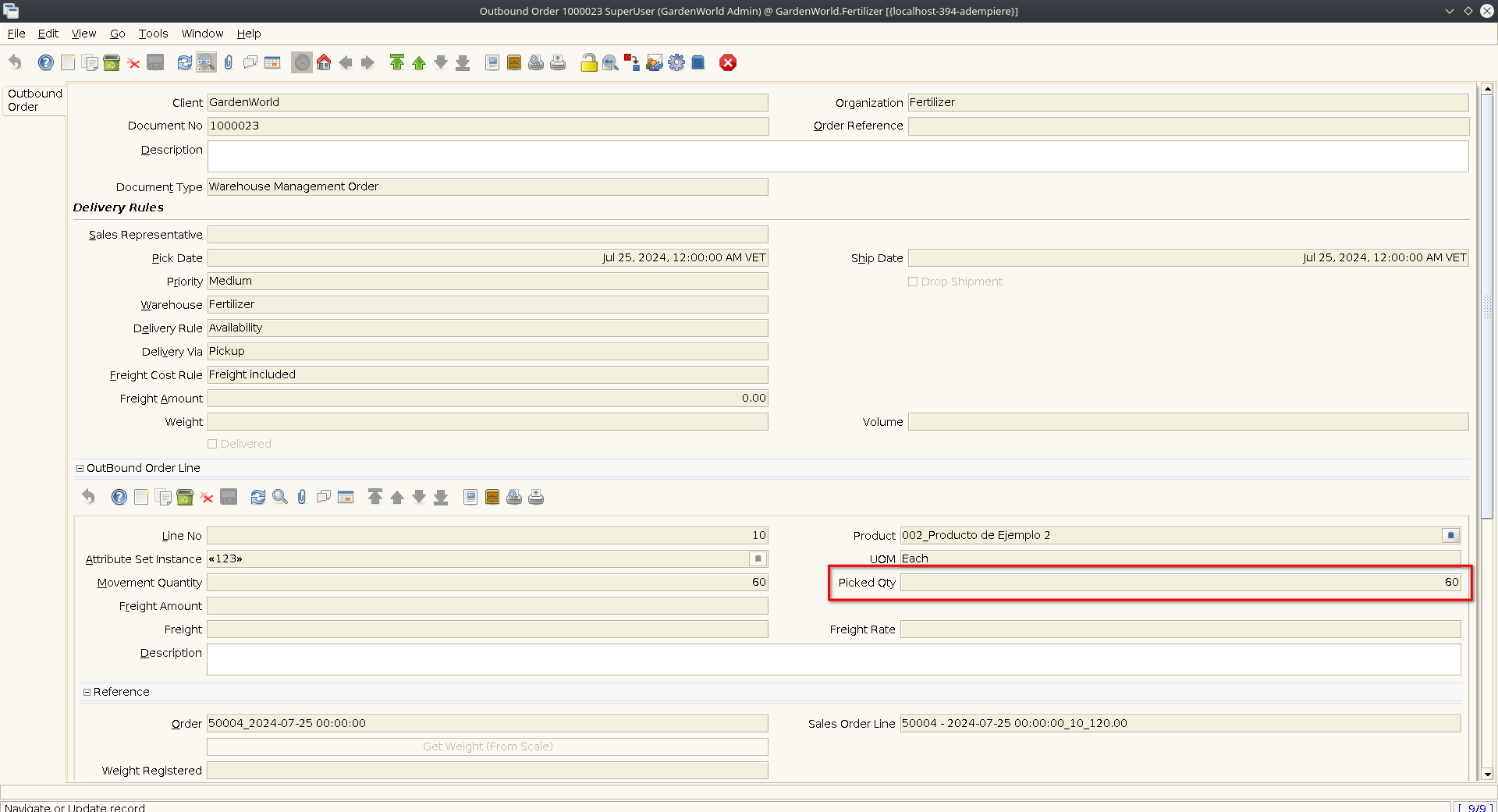Open attachment paperclip in Order Line toolbar

302,497
